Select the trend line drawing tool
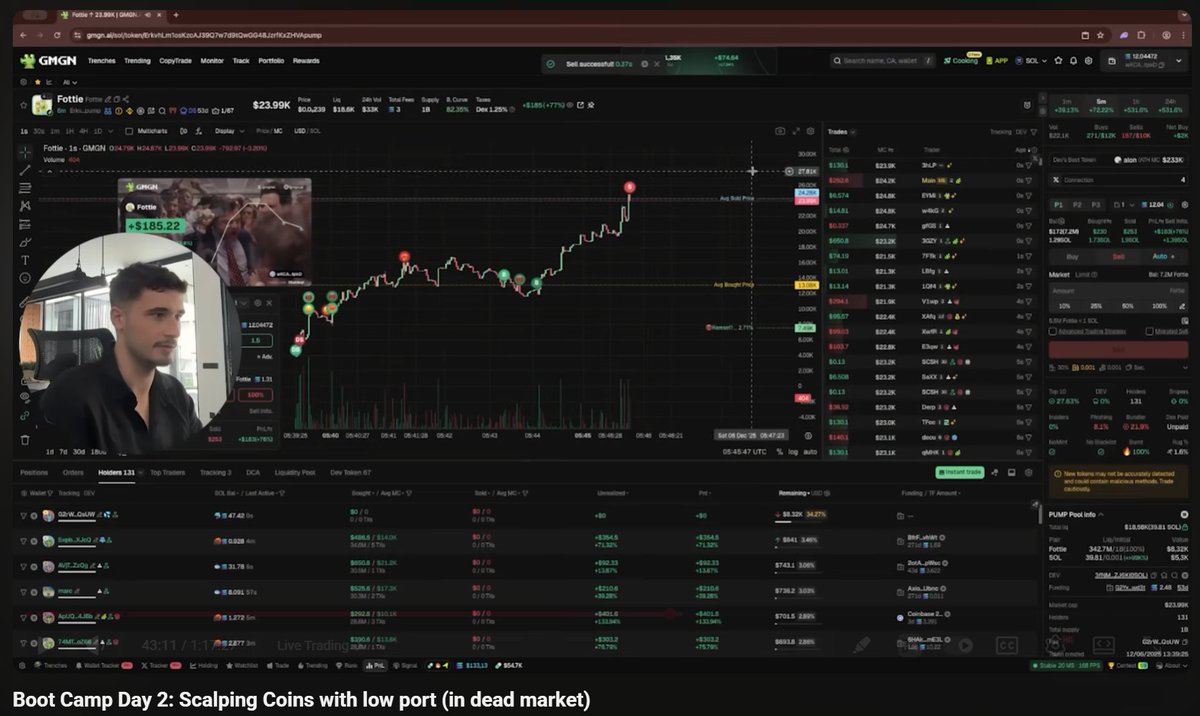 coord(25,170)
